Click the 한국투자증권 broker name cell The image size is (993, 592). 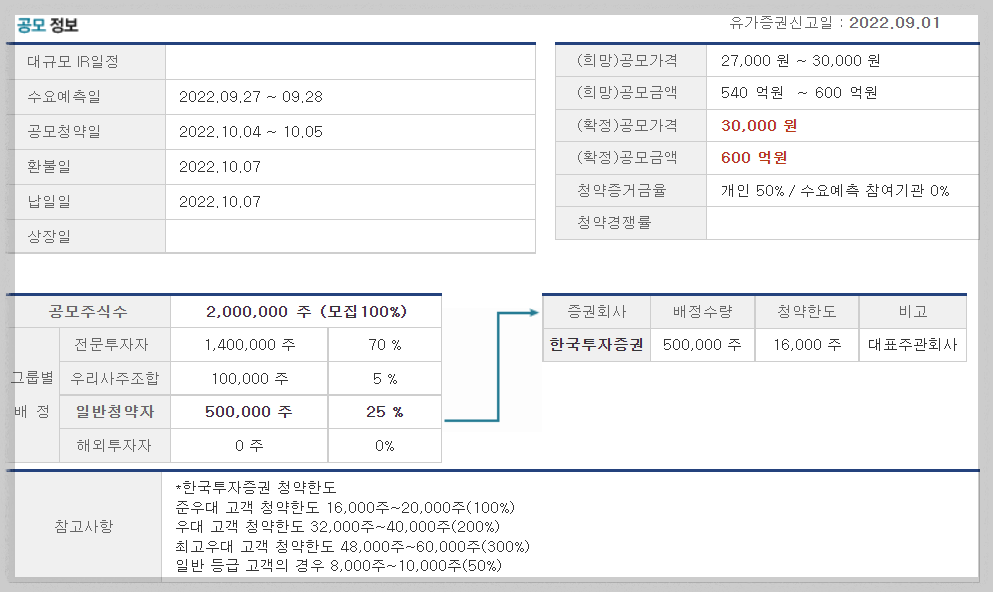click(x=597, y=344)
